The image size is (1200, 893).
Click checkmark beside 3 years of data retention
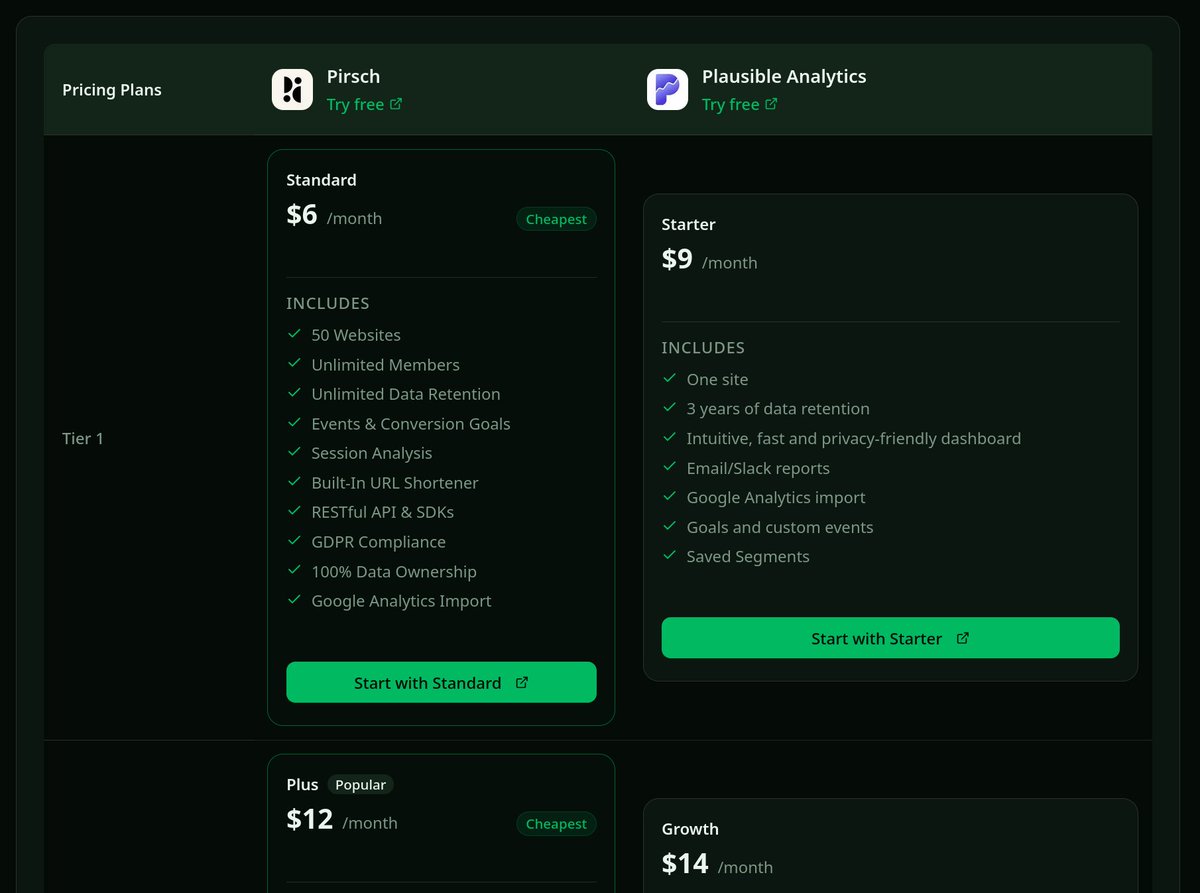click(669, 408)
